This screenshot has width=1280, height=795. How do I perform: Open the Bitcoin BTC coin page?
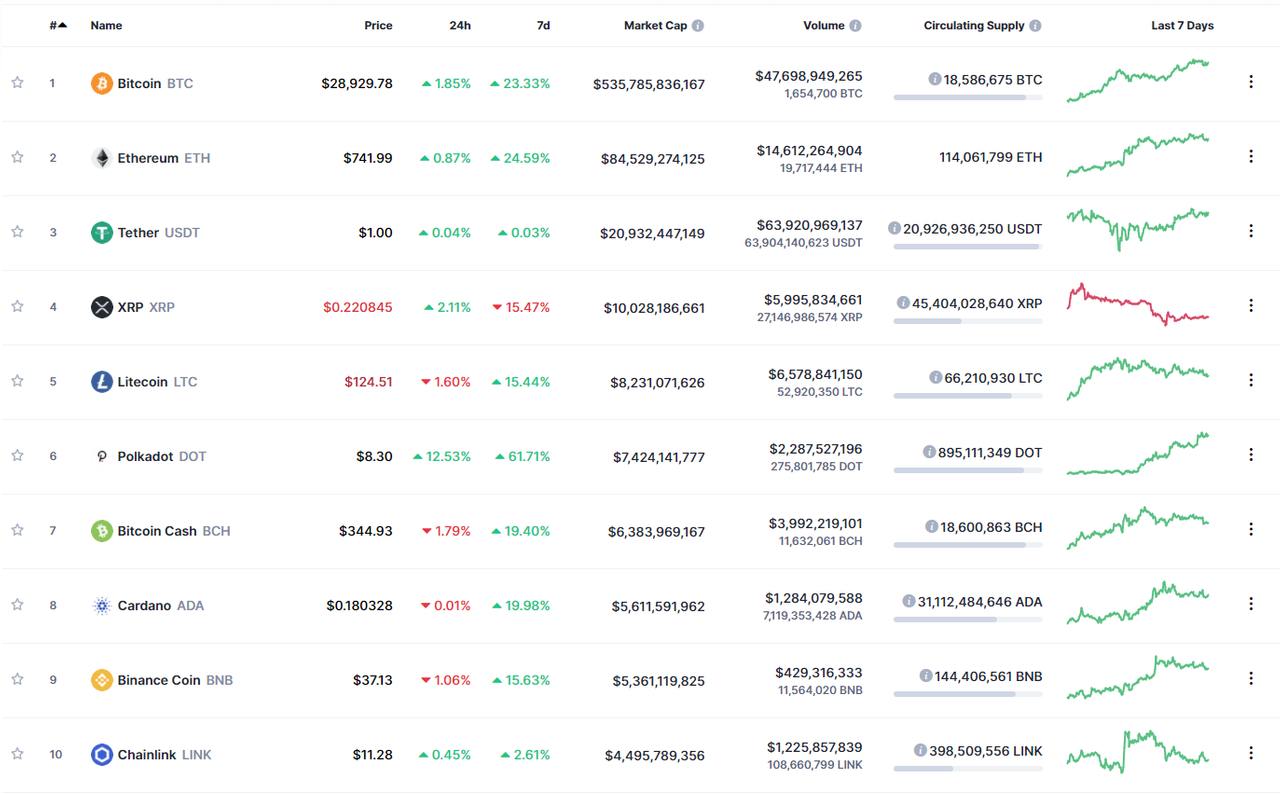tap(155, 83)
